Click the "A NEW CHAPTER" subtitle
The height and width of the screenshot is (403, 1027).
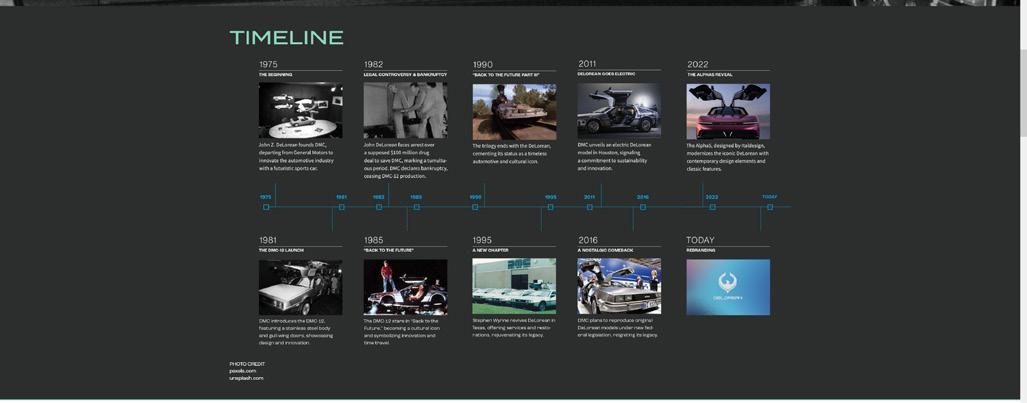pyautogui.click(x=490, y=250)
